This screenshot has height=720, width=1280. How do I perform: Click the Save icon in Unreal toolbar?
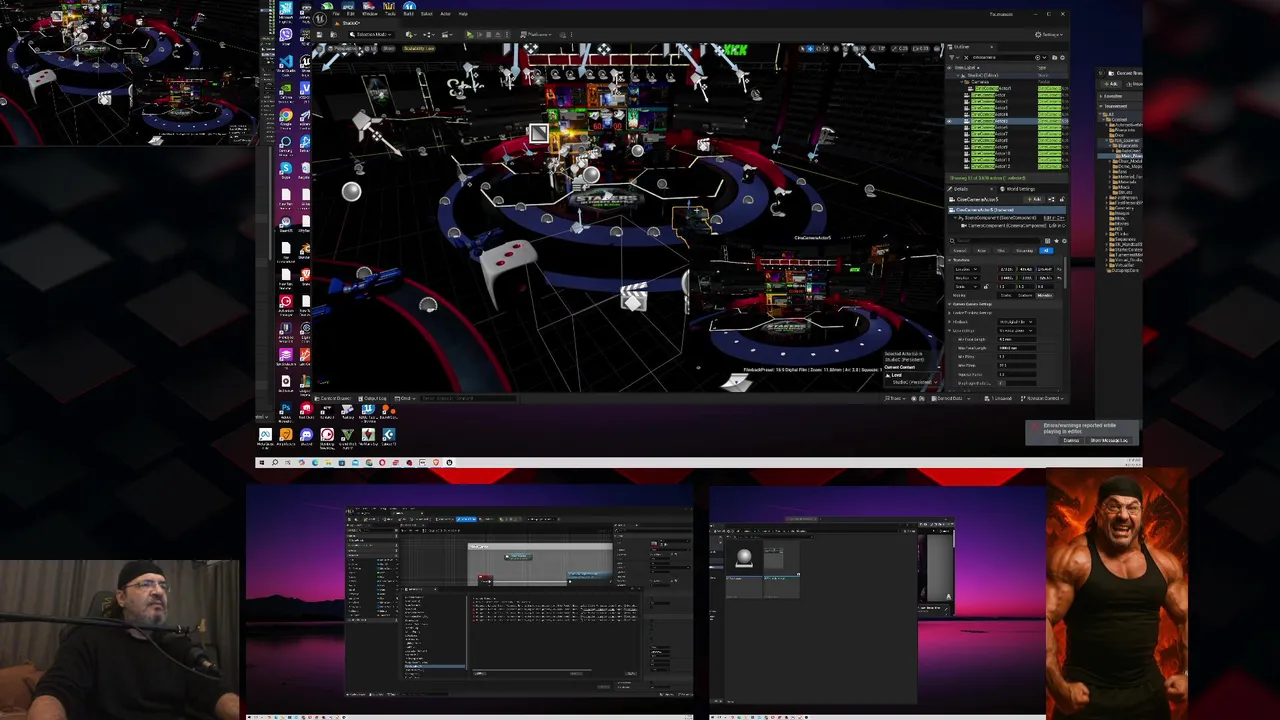[x=319, y=34]
